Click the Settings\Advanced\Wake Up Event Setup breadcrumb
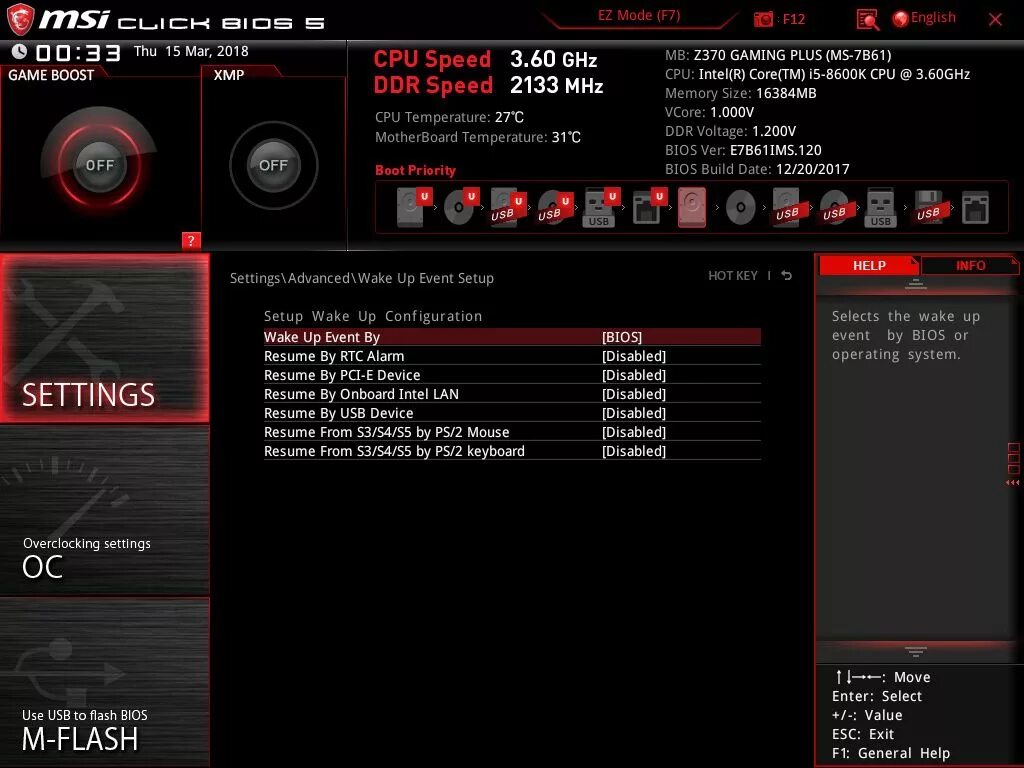 [361, 278]
